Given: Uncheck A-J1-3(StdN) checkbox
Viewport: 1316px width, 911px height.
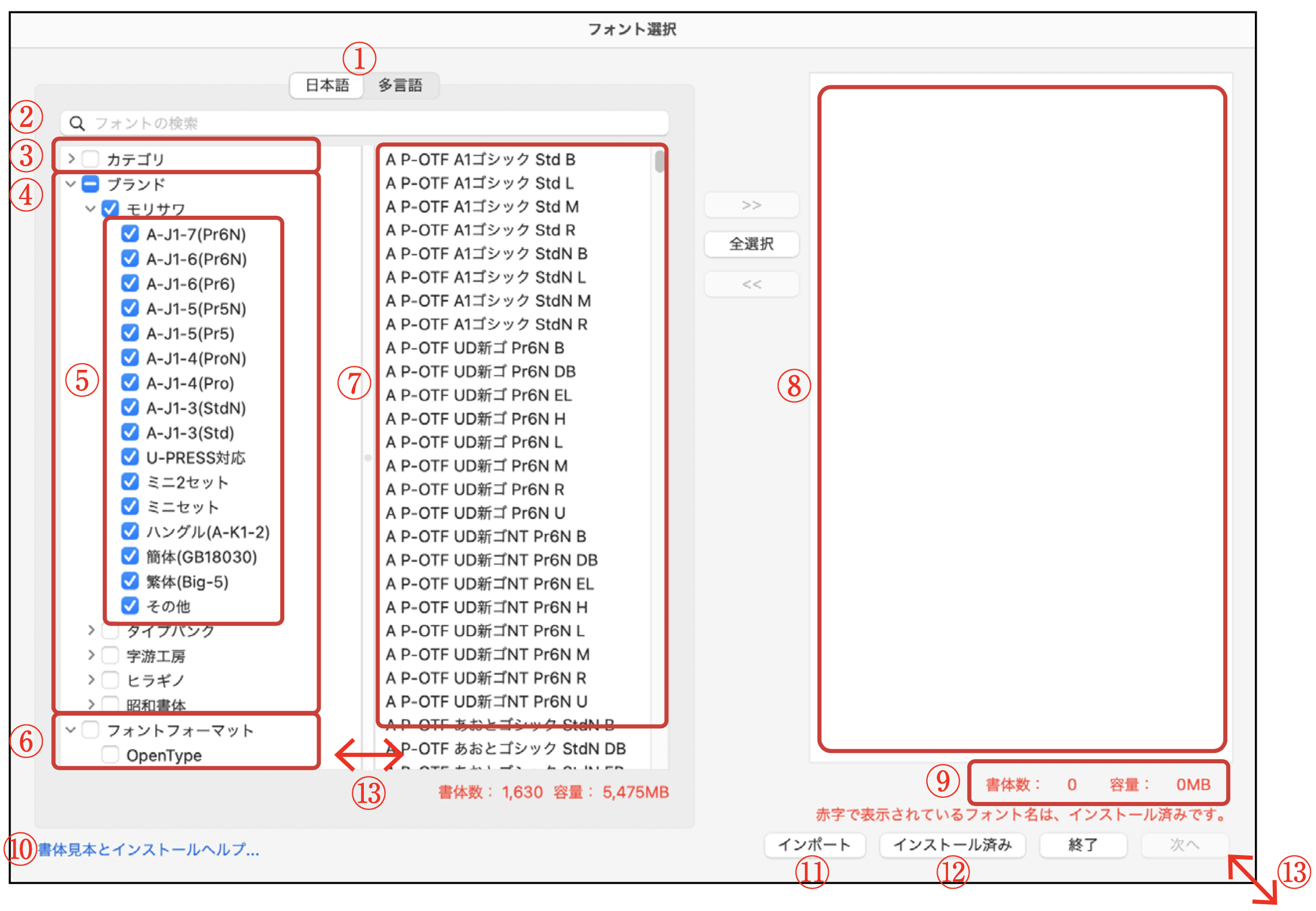Looking at the screenshot, I should pyautogui.click(x=130, y=407).
